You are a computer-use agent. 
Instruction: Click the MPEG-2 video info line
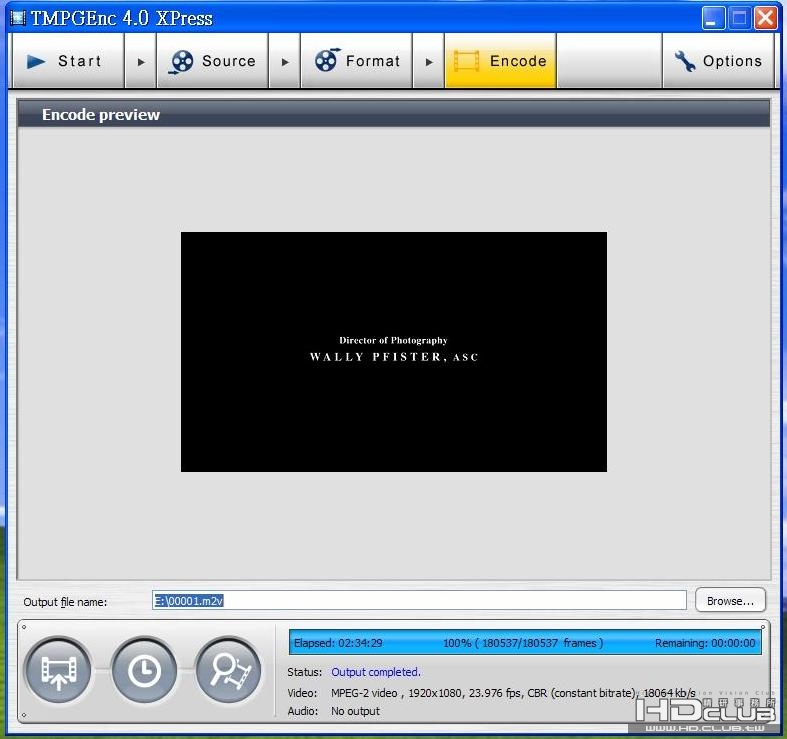click(x=513, y=693)
